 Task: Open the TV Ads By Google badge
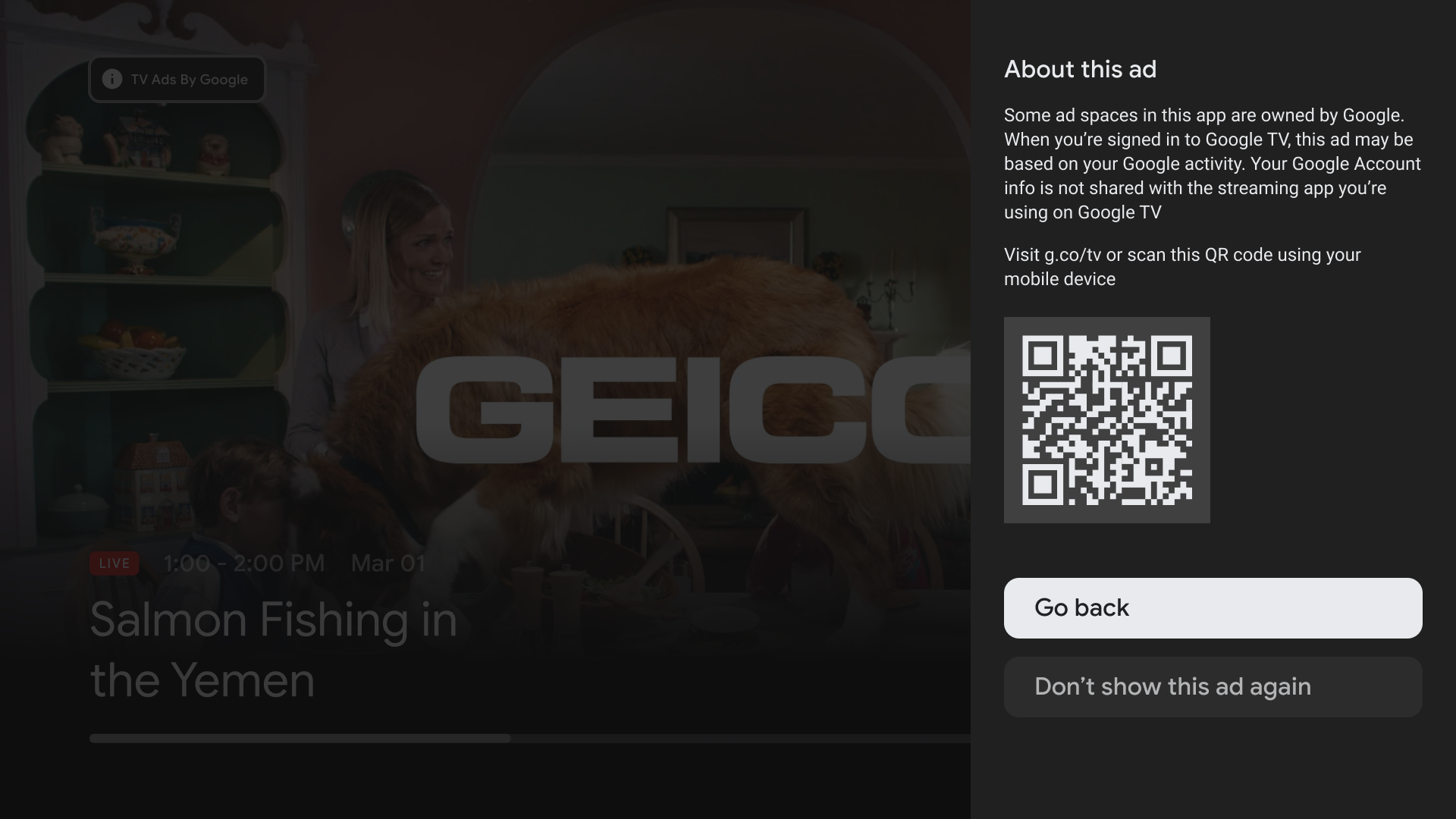[177, 79]
